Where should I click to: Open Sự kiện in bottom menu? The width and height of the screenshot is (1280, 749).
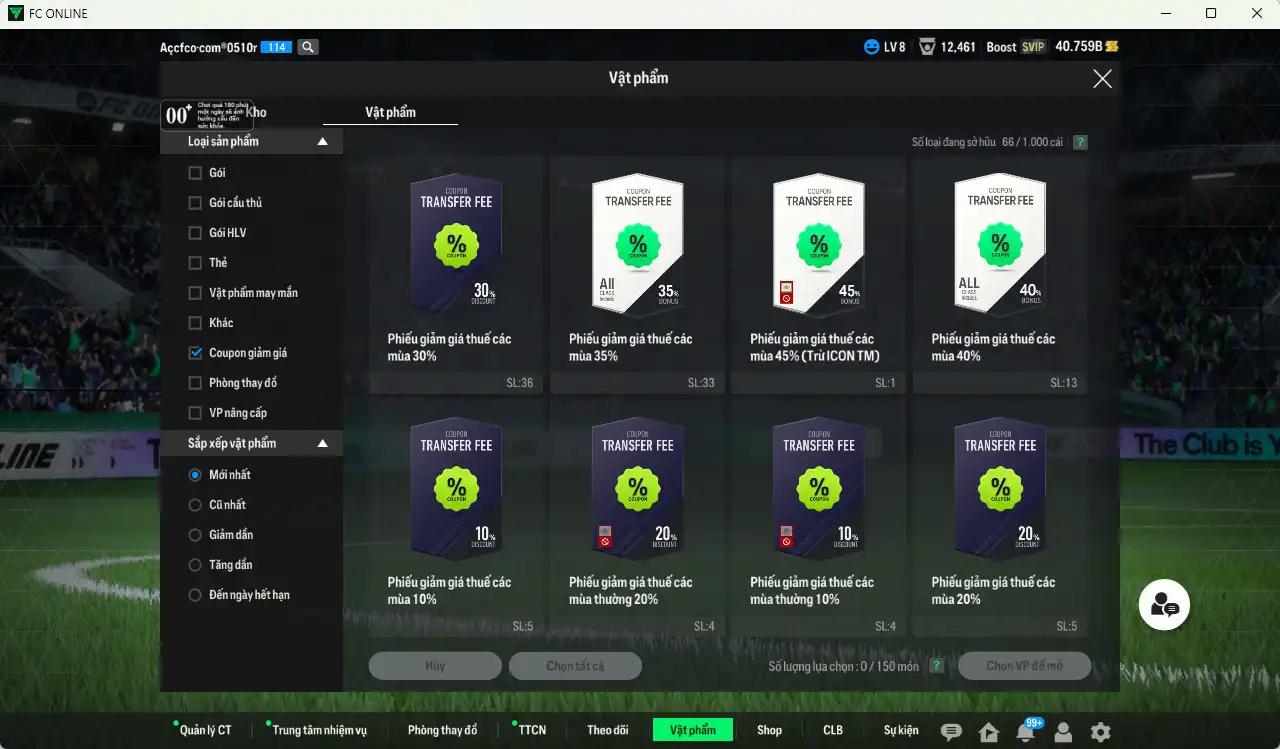point(901,730)
